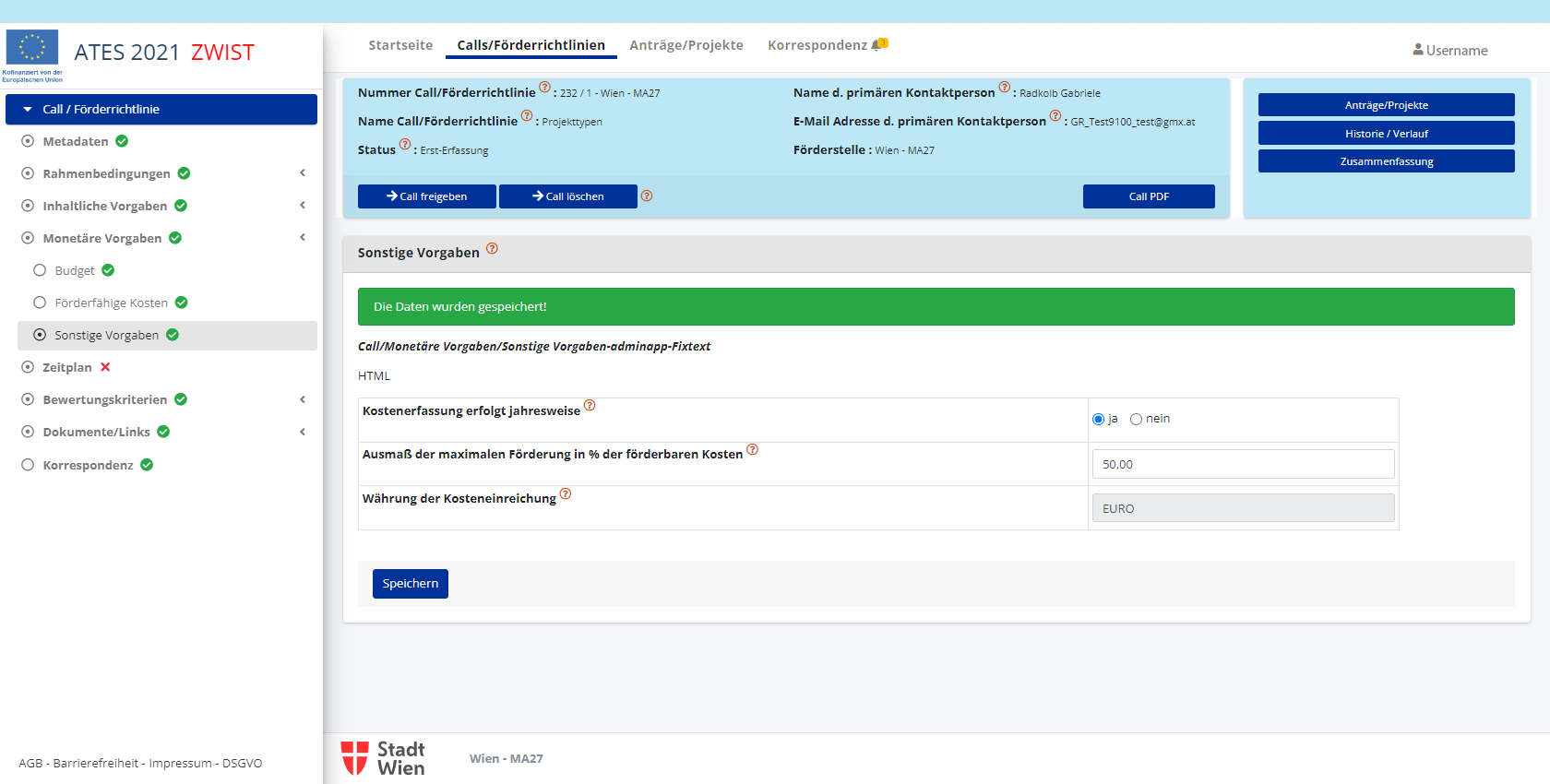Go to the Startseite tab
The image size is (1550, 784).
coord(400,45)
